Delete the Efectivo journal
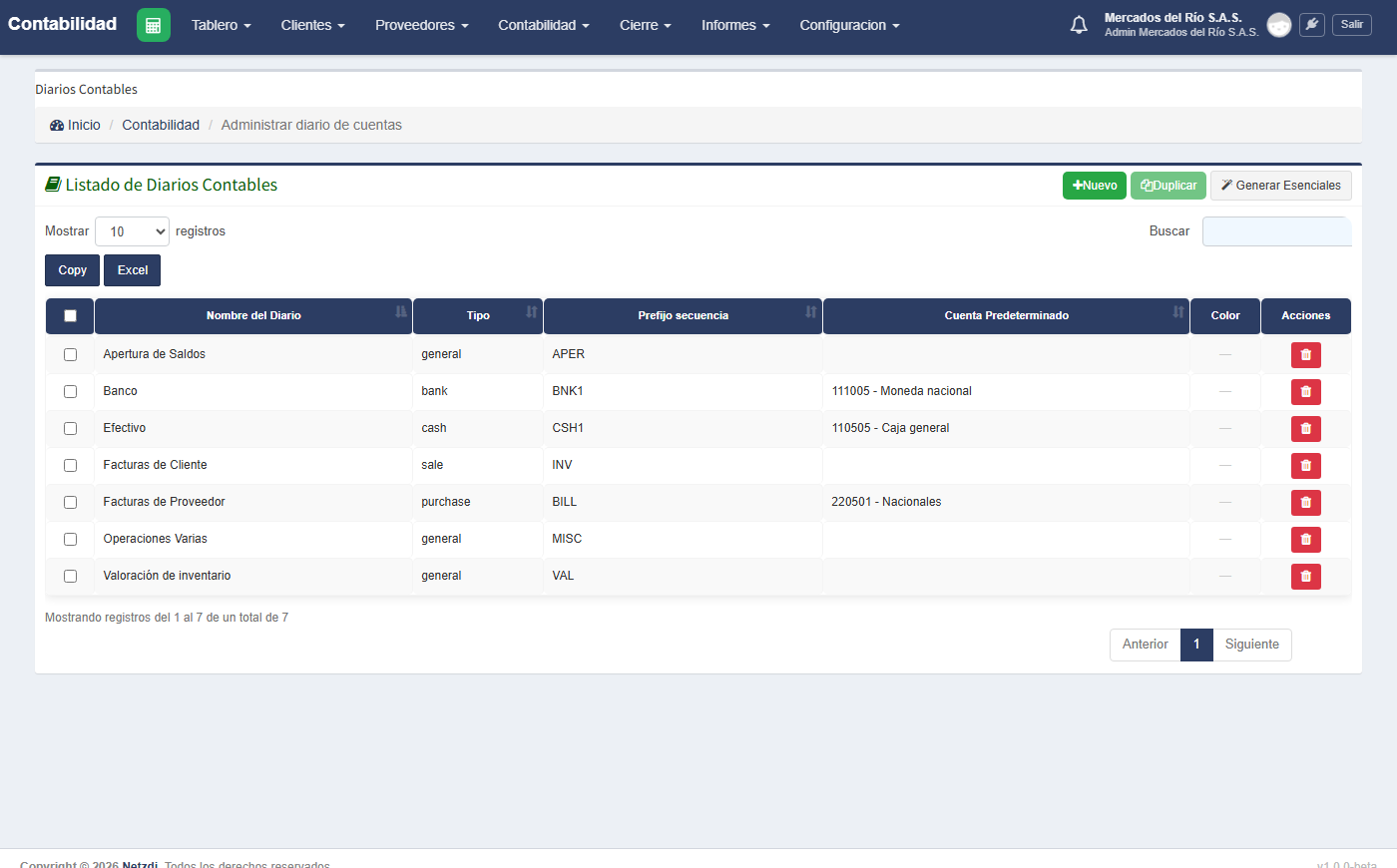1397x868 pixels. [1306, 429]
